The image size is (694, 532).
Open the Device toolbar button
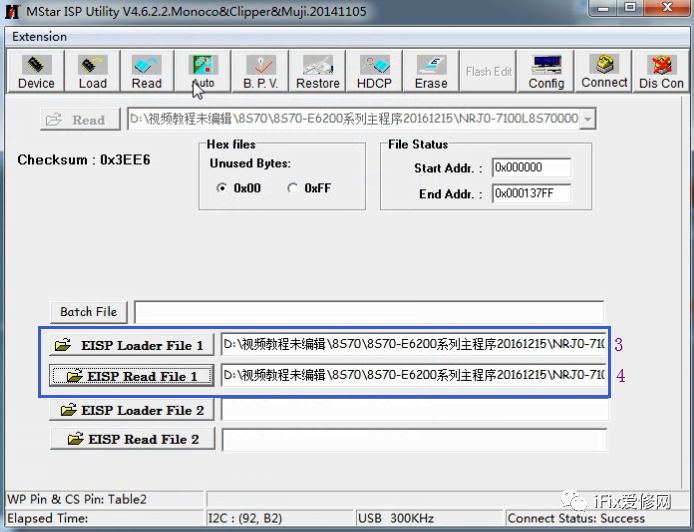[x=36, y=71]
